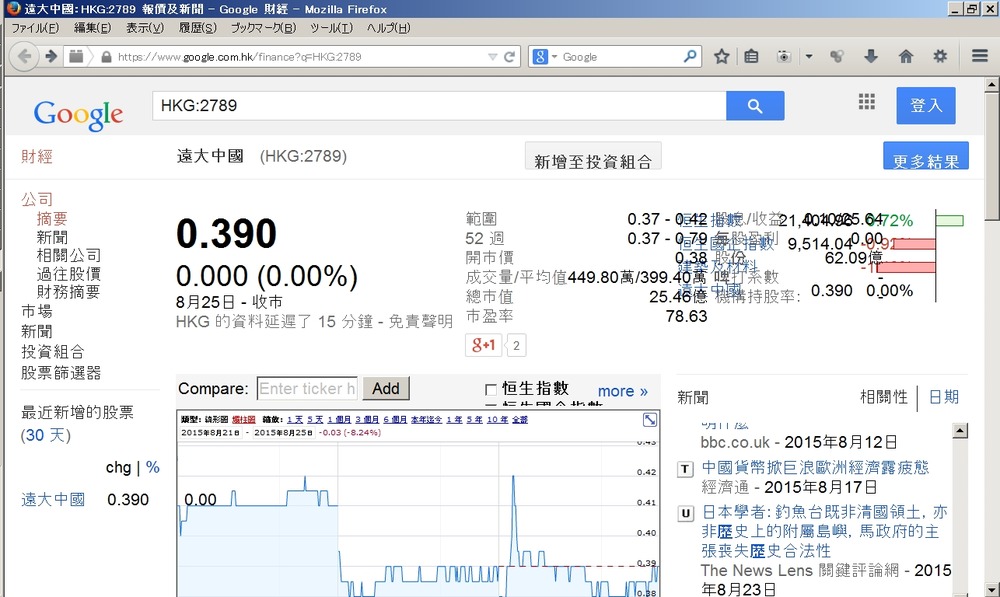
Task: Open the 過往股價 sidebar link
Action: click(x=69, y=274)
